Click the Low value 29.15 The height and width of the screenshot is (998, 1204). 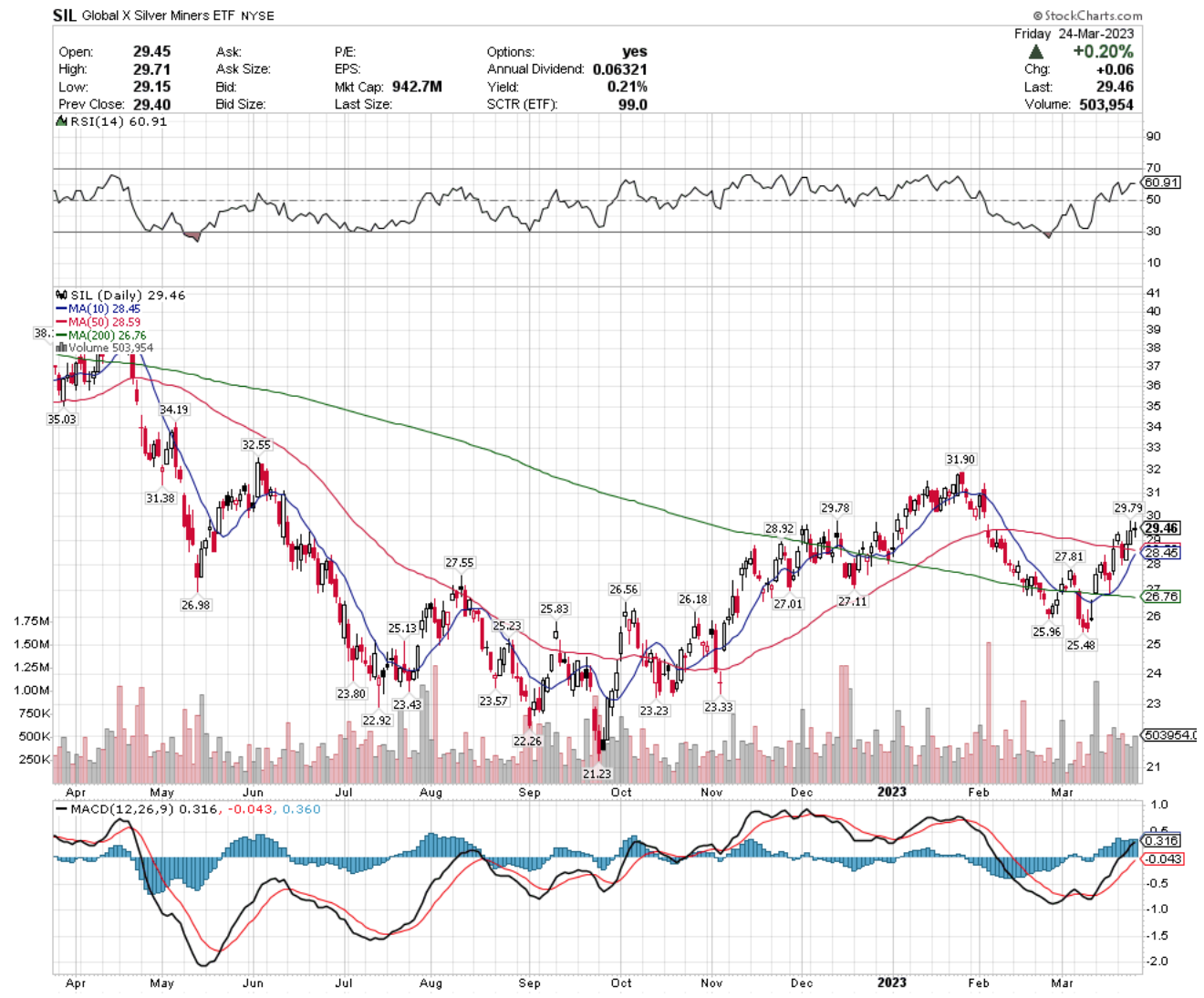(x=151, y=87)
